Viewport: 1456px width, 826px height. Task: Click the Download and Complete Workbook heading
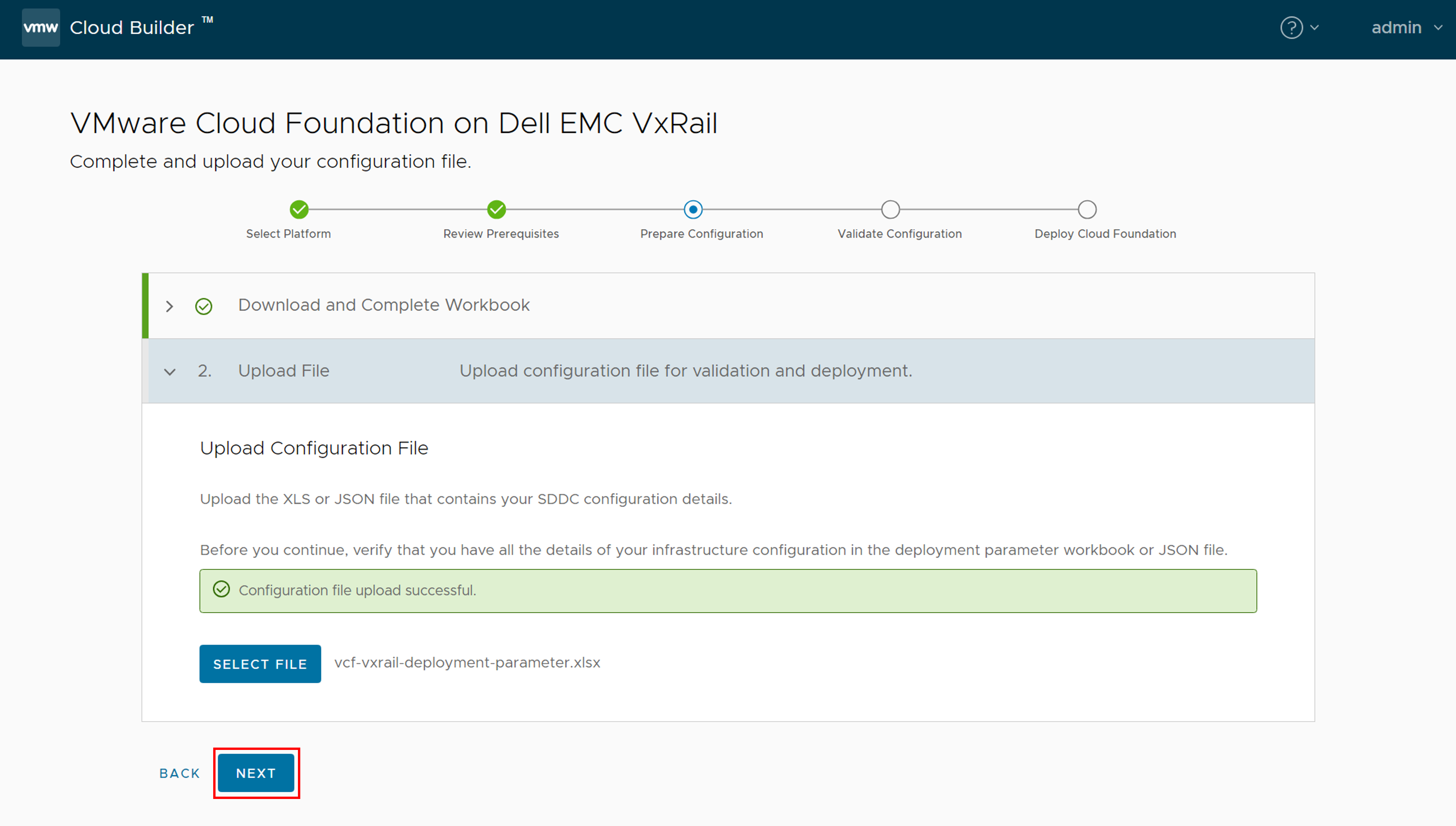384,305
